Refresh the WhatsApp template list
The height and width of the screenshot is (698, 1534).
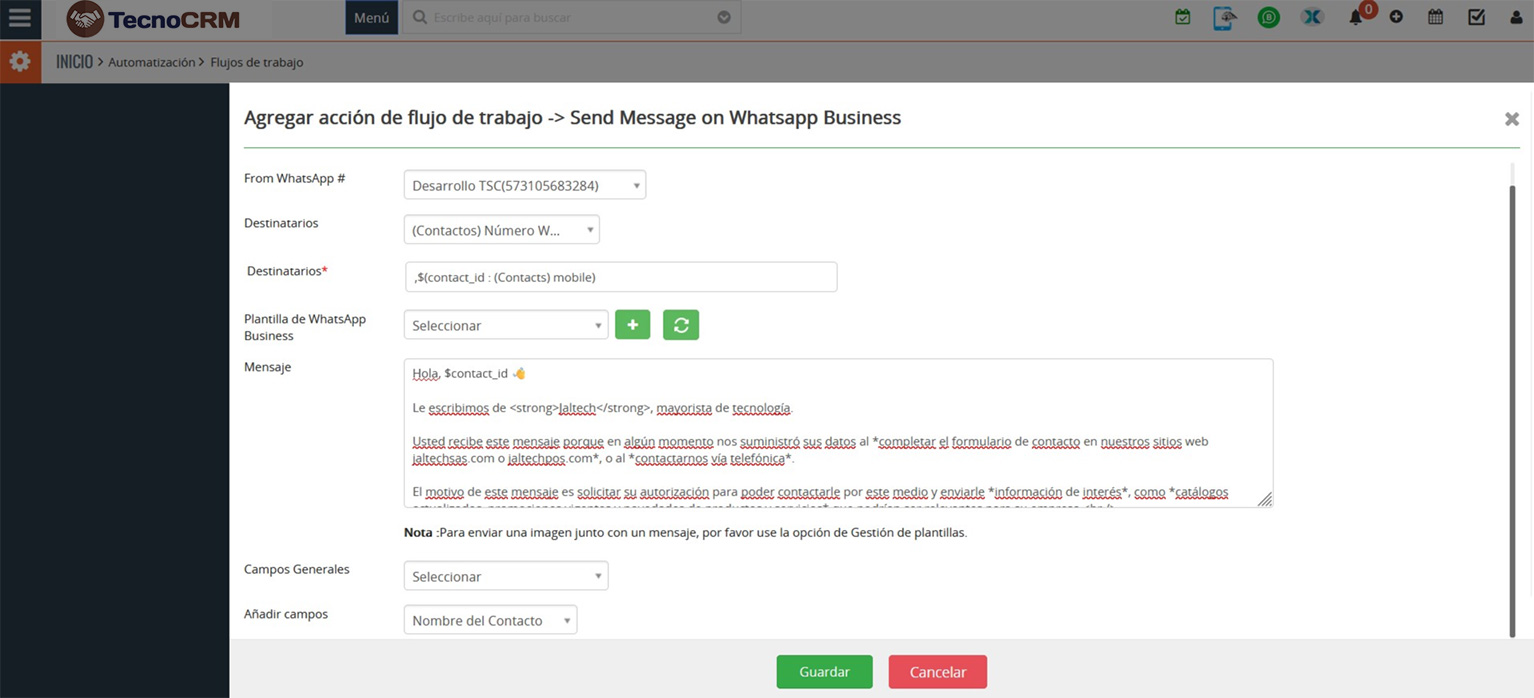tap(681, 325)
